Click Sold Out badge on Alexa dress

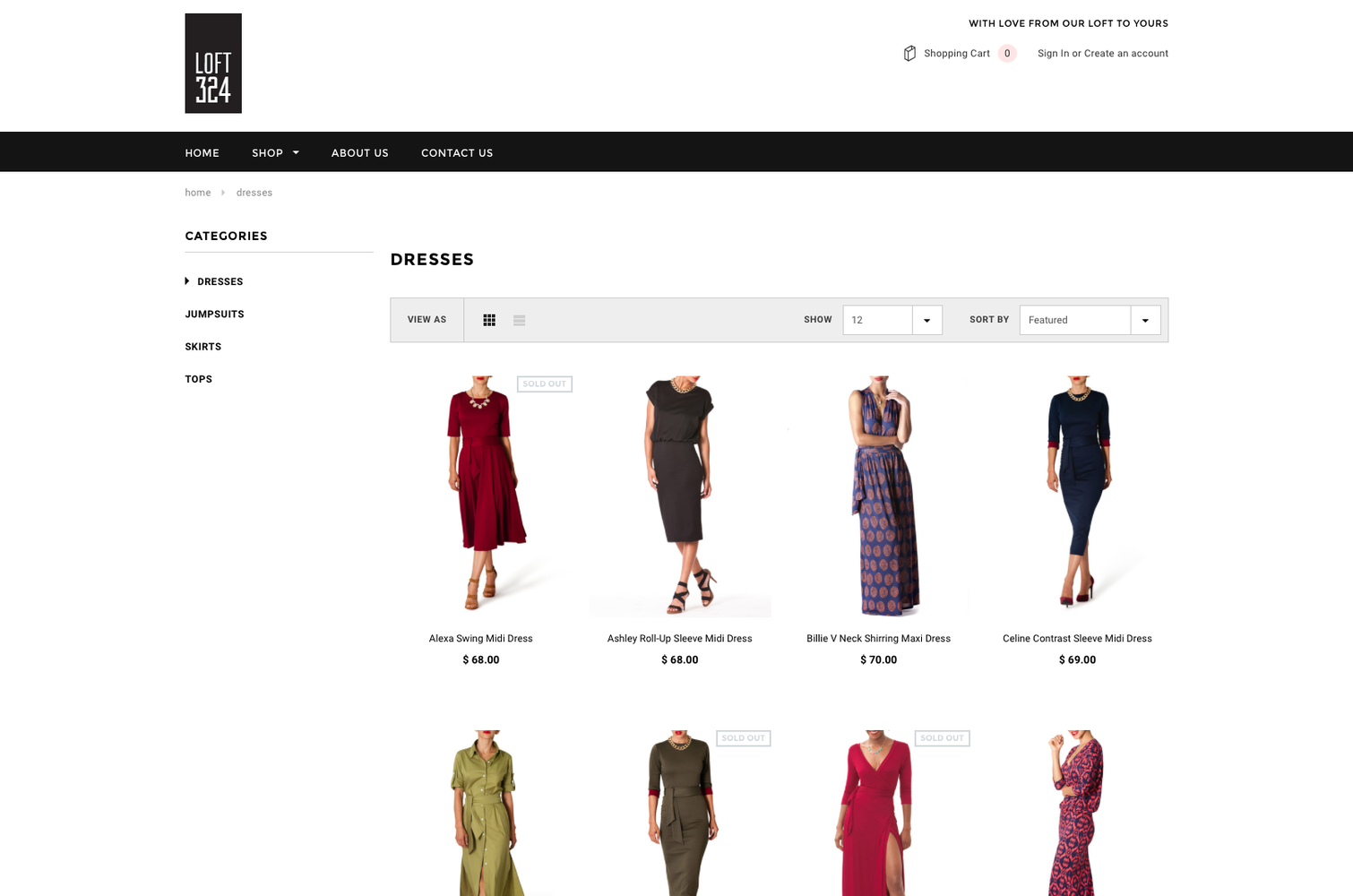[x=545, y=383]
